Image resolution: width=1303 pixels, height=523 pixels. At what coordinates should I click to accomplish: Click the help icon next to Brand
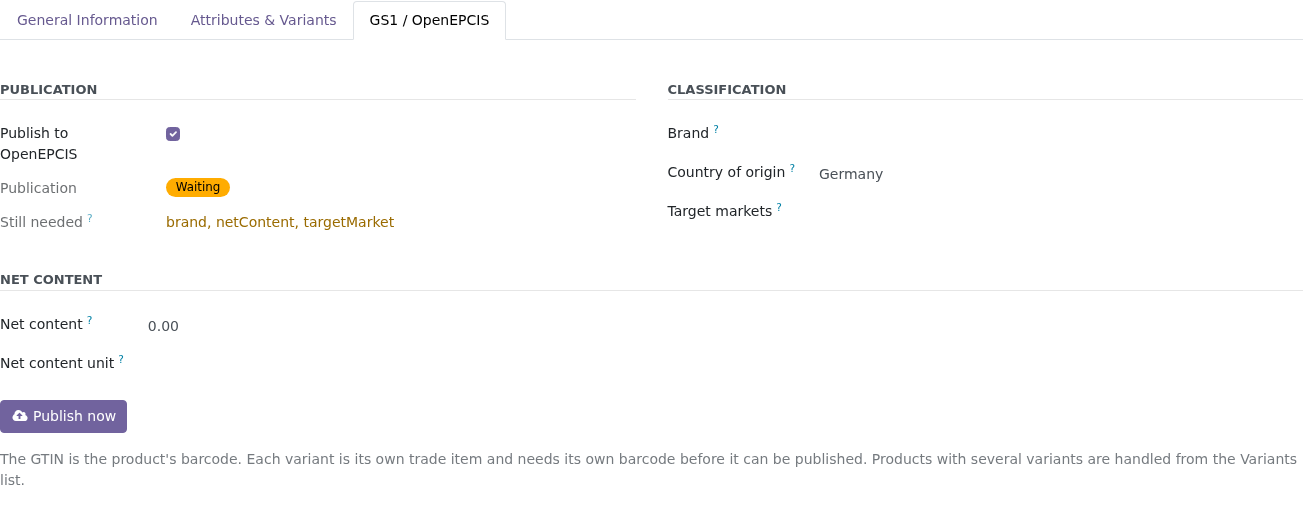pyautogui.click(x=716, y=129)
